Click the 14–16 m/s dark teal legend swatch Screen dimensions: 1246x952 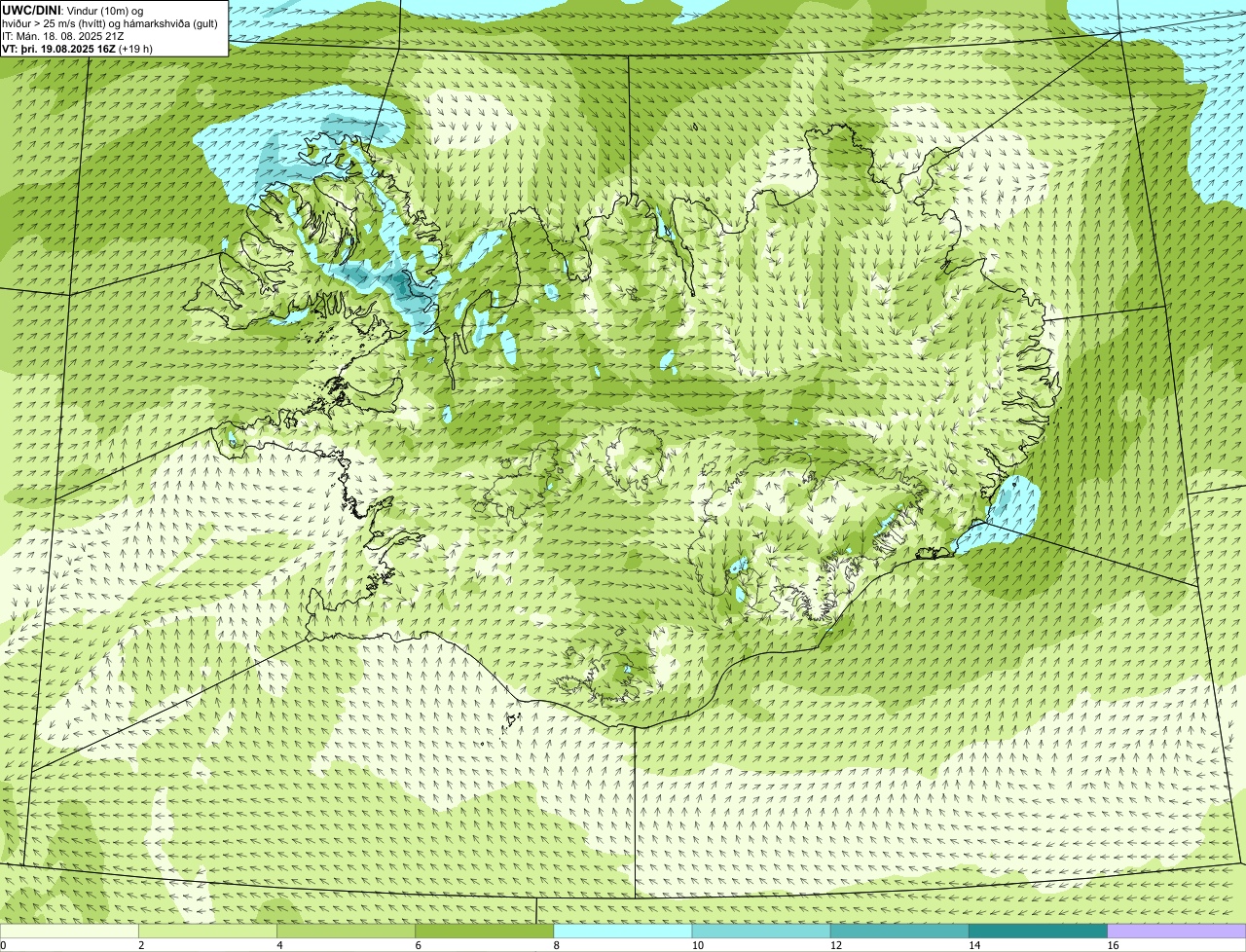coord(1038,931)
